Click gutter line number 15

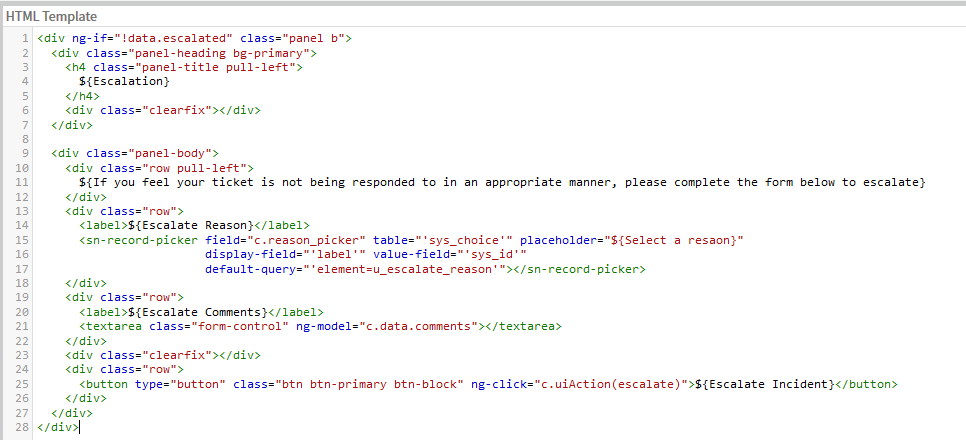[22, 240]
